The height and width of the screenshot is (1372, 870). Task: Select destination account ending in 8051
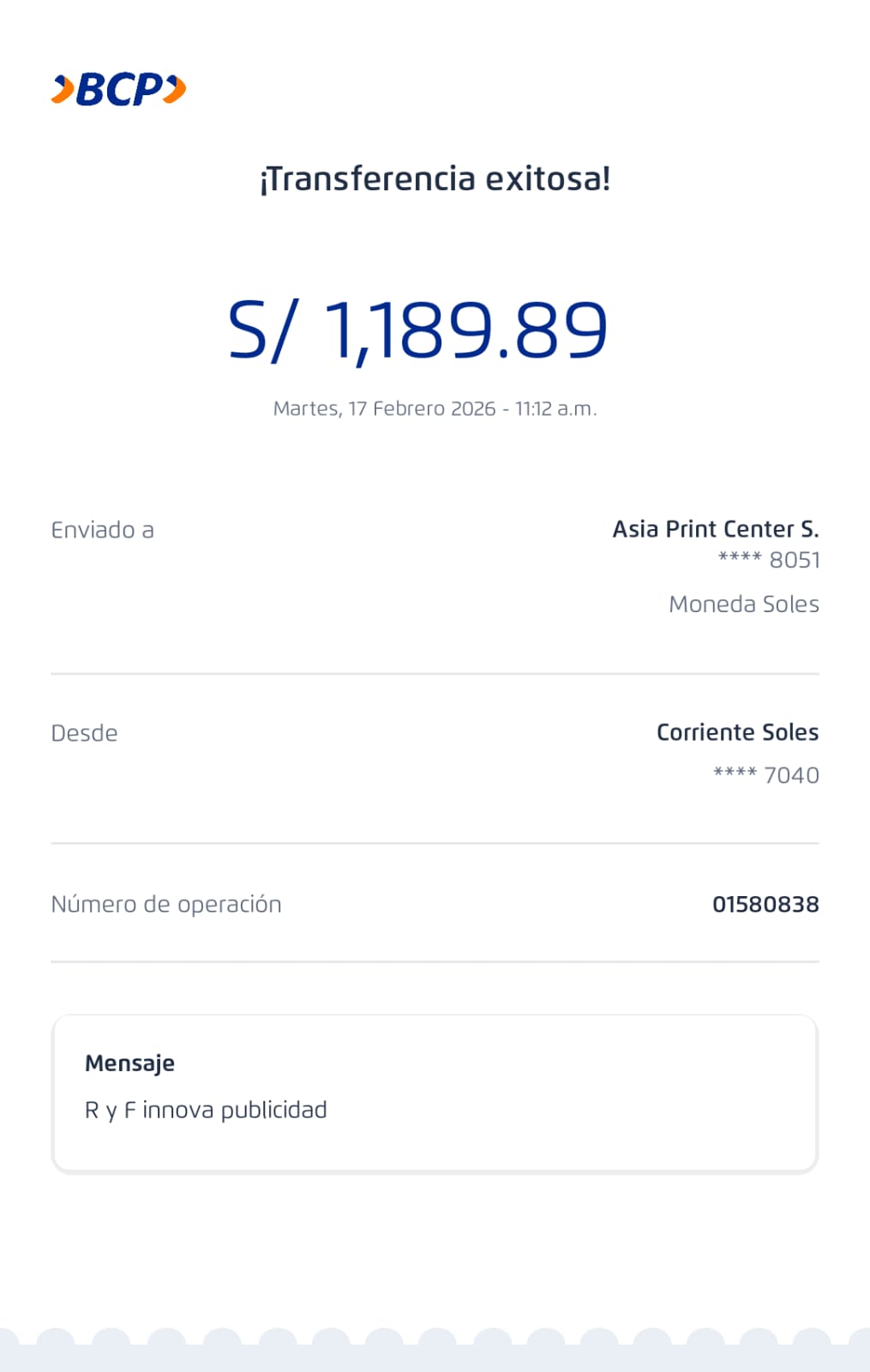pyautogui.click(x=769, y=560)
